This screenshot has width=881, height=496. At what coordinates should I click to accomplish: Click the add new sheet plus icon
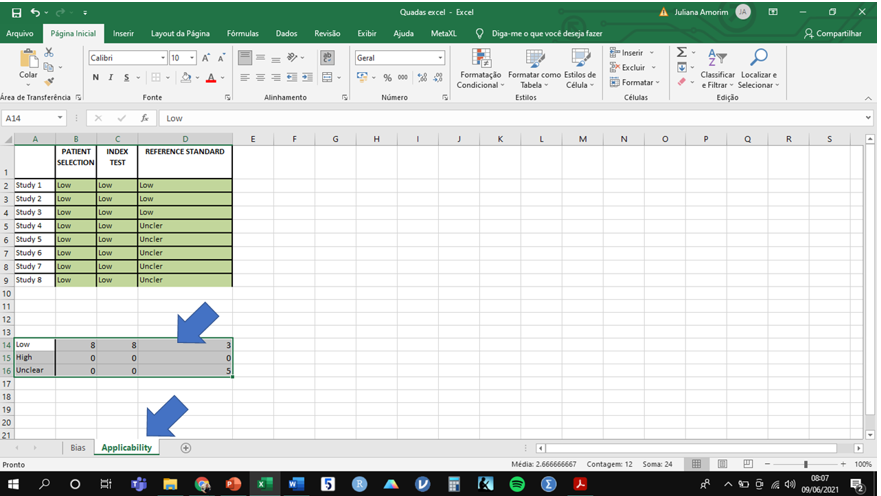pyautogui.click(x=185, y=448)
